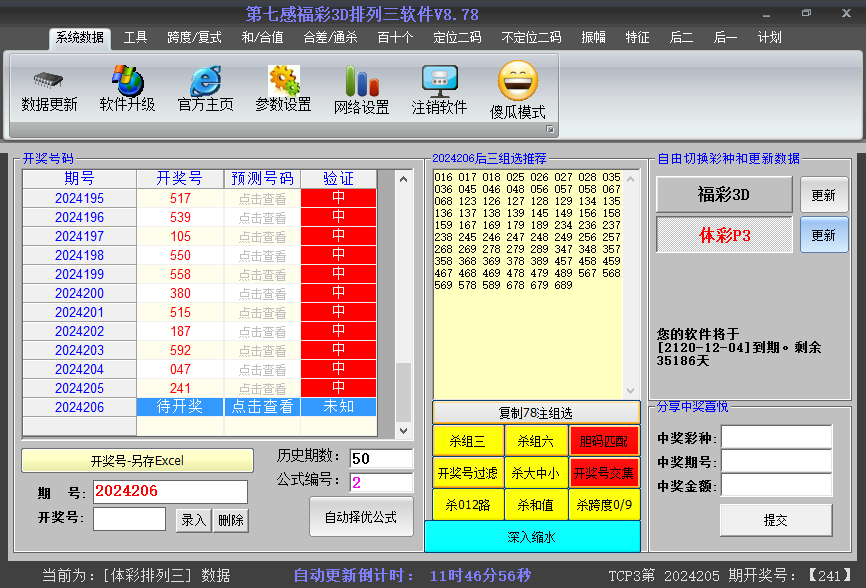
Task: Activate 傻瓜模式 smiley face icon
Action: tap(518, 81)
